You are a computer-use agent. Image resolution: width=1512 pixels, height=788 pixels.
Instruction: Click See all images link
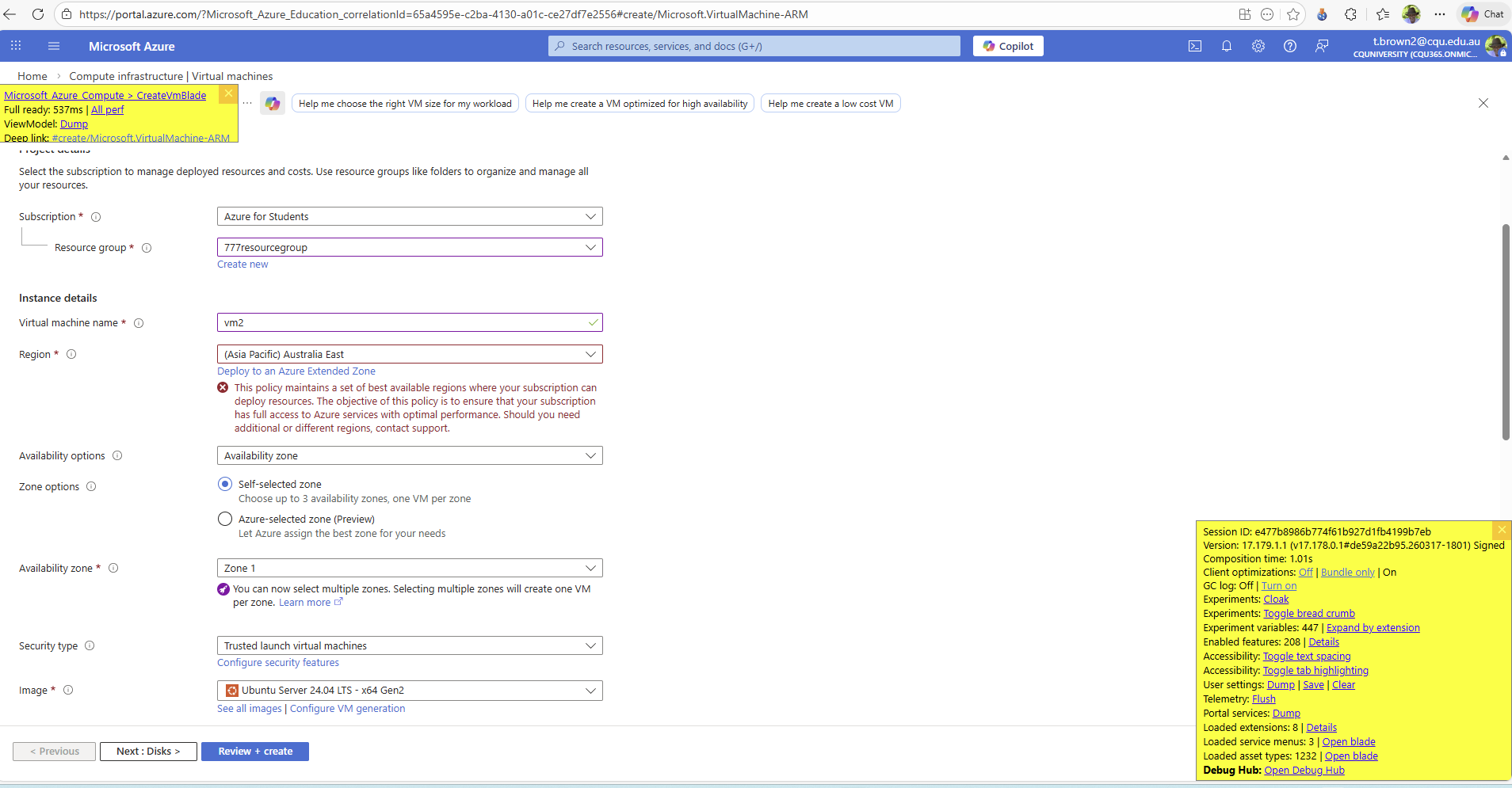pos(250,709)
